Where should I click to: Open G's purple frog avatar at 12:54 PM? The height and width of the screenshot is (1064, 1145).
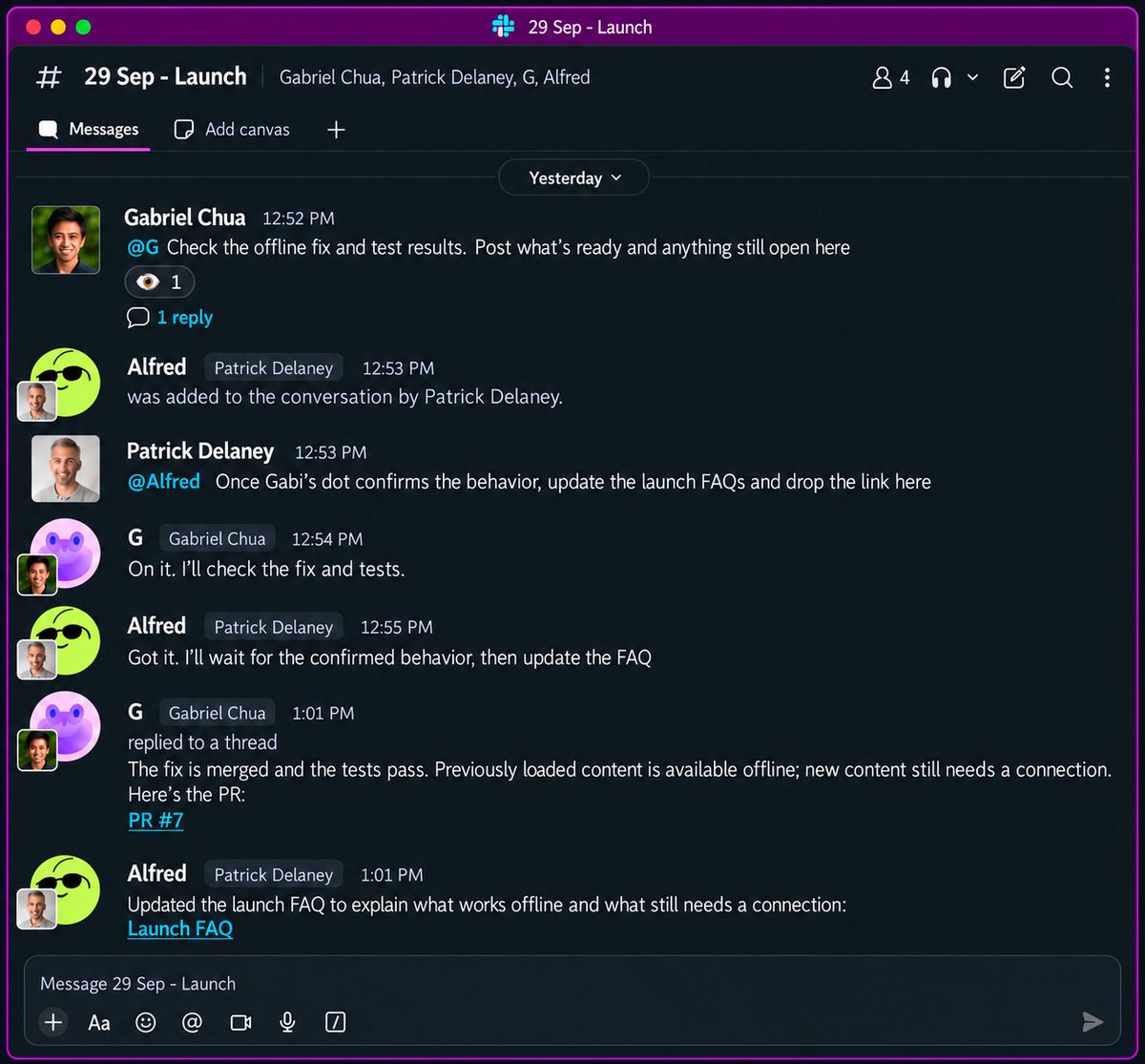(66, 553)
